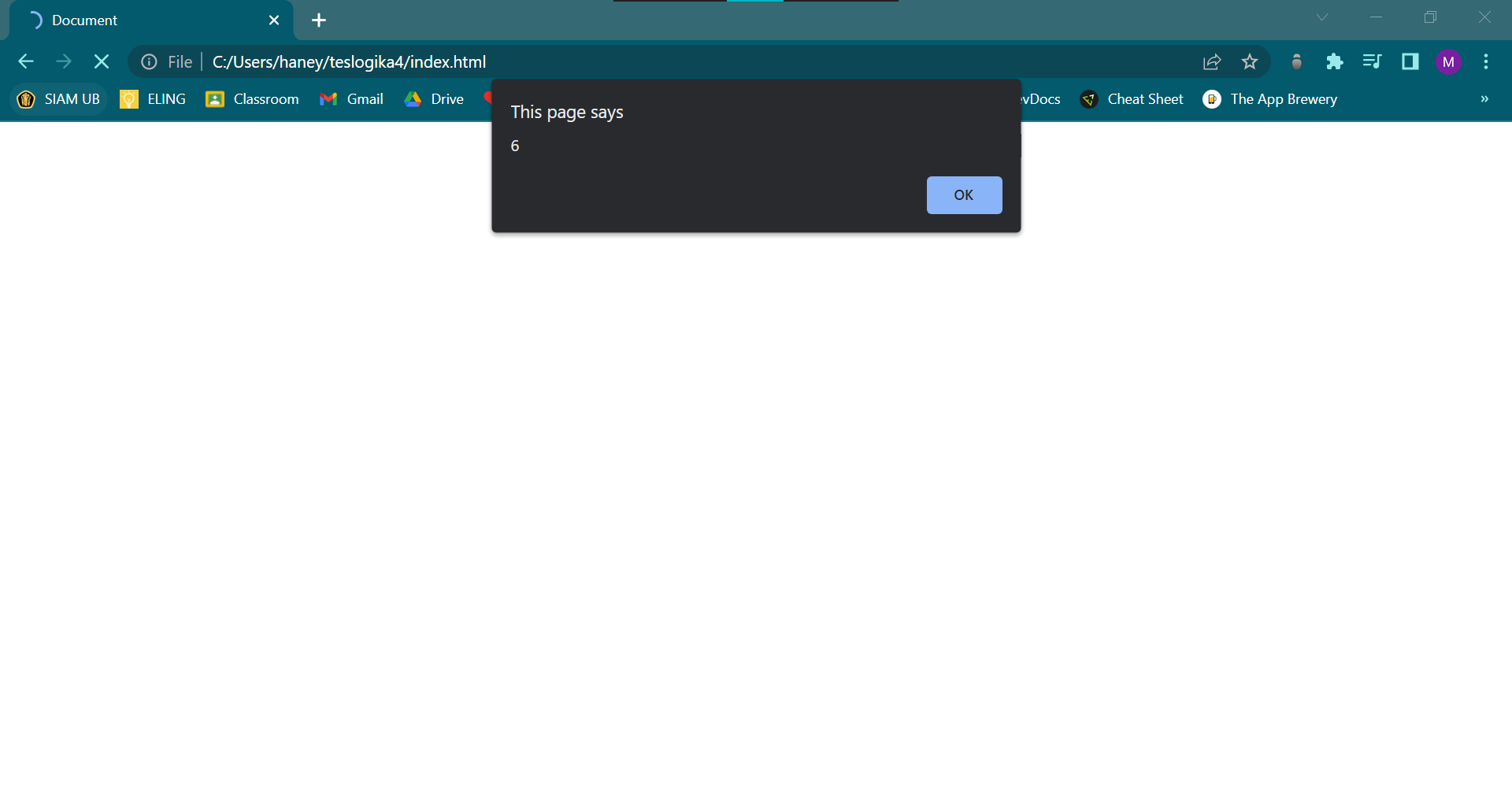The width and height of the screenshot is (1512, 803).
Task: Open the Cheat Sheet bookmark
Action: pos(1132,99)
